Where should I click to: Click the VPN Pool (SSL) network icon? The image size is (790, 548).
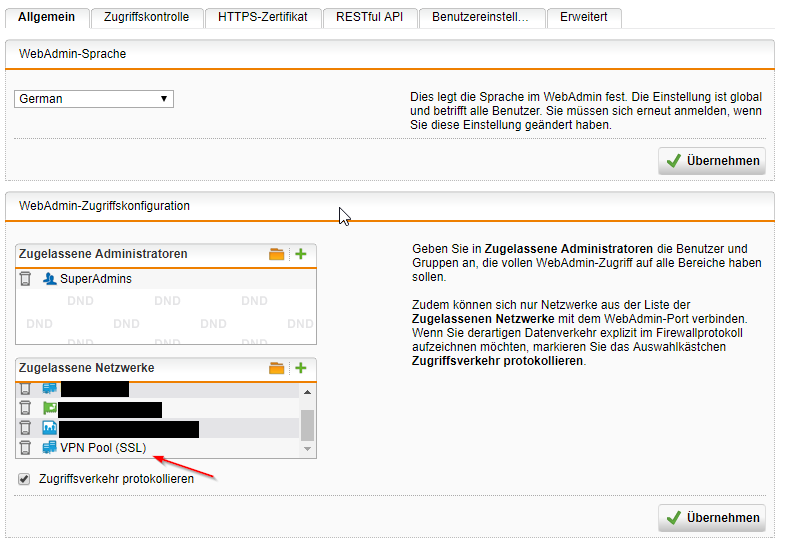[49, 448]
